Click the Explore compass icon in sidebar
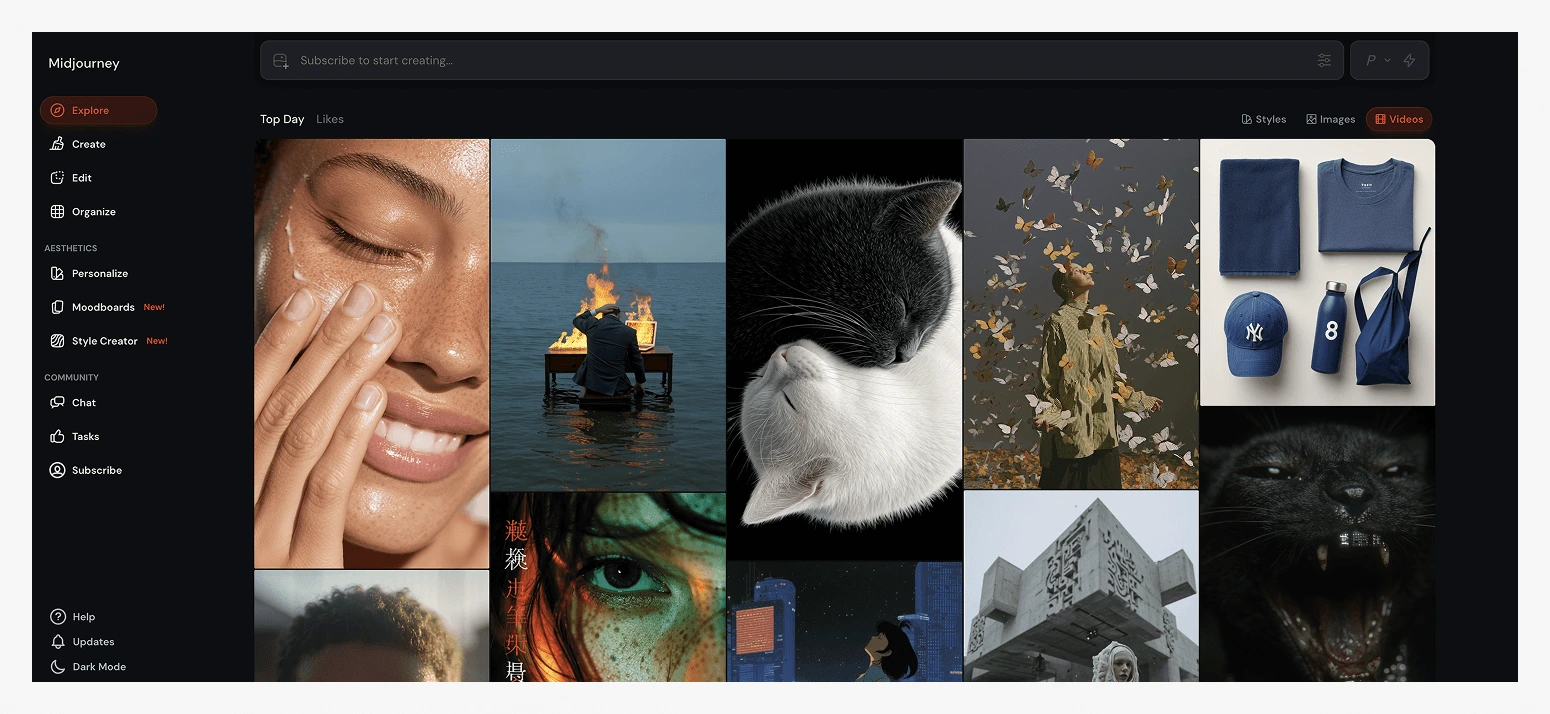The image size is (1550, 714). pos(58,111)
